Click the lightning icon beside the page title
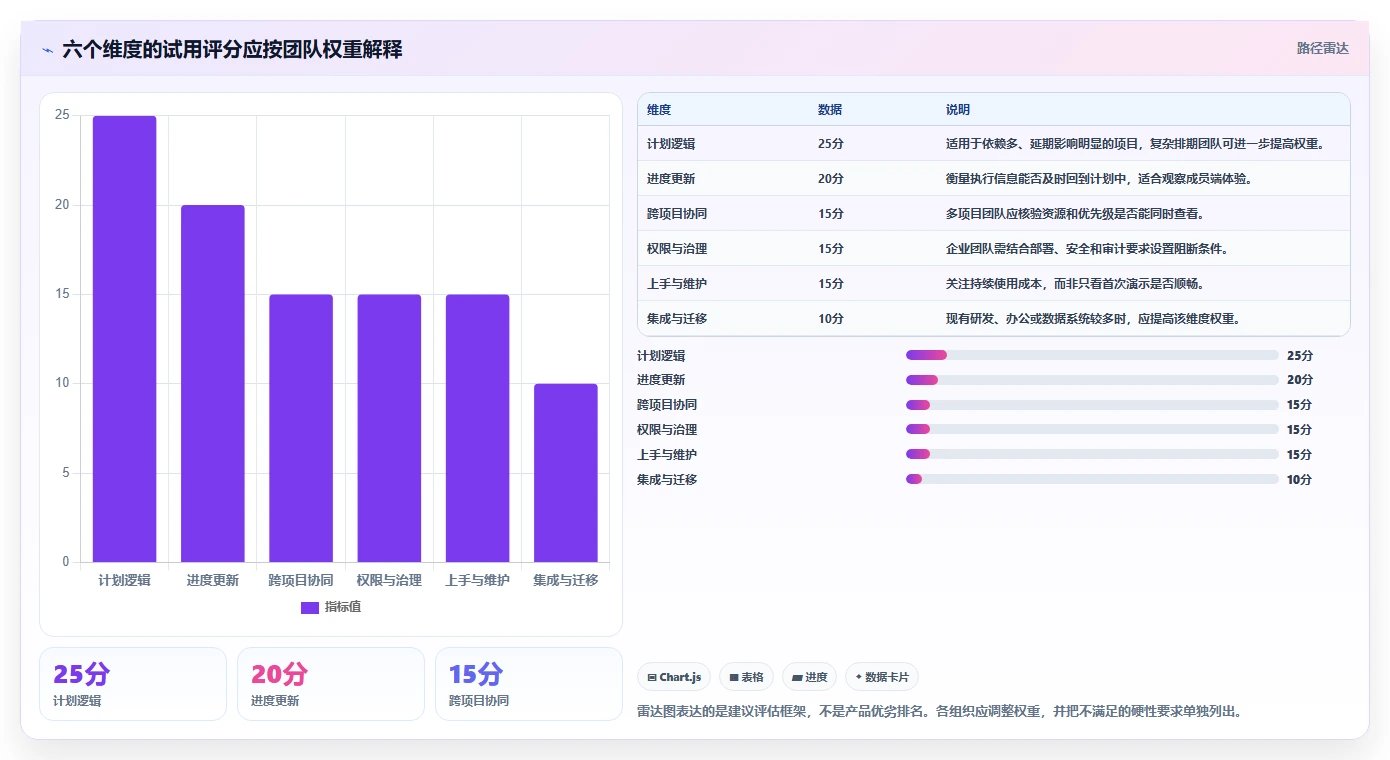1390x760 pixels. click(x=47, y=49)
